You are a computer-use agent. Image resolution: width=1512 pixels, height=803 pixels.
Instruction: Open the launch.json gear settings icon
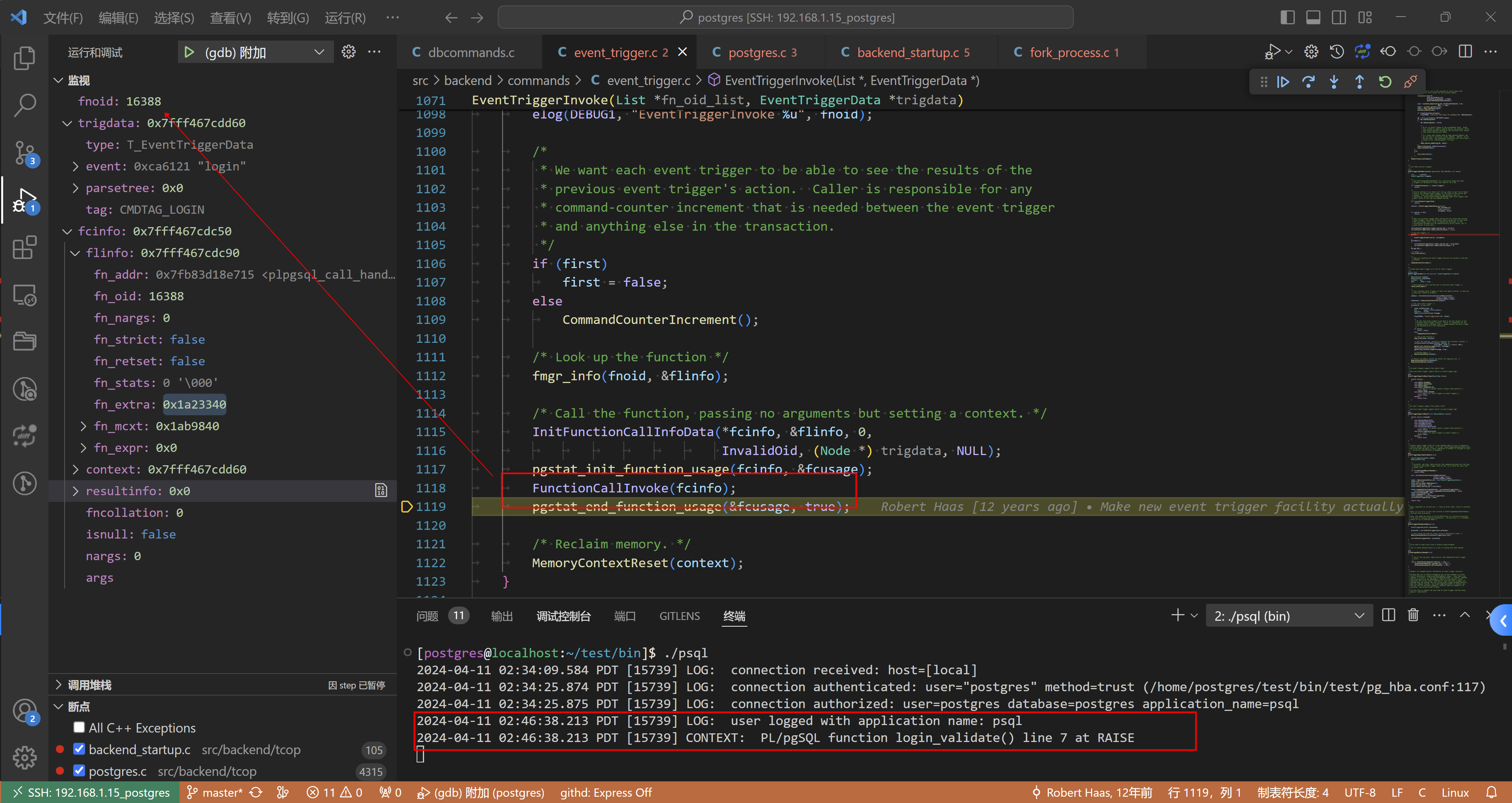click(x=348, y=52)
